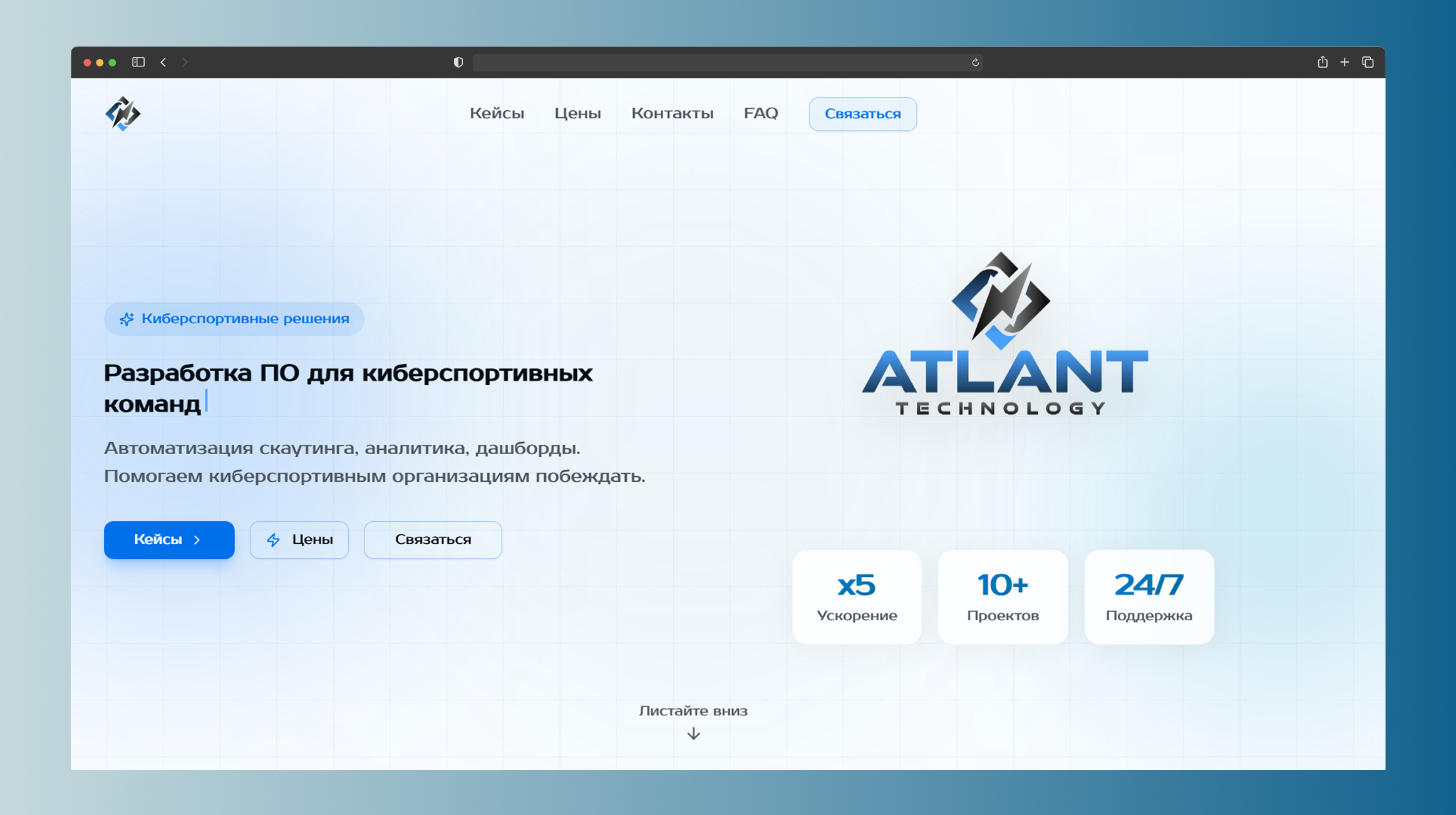Image resolution: width=1456 pixels, height=815 pixels.
Task: Click the Связаться button in the header
Action: pos(862,114)
